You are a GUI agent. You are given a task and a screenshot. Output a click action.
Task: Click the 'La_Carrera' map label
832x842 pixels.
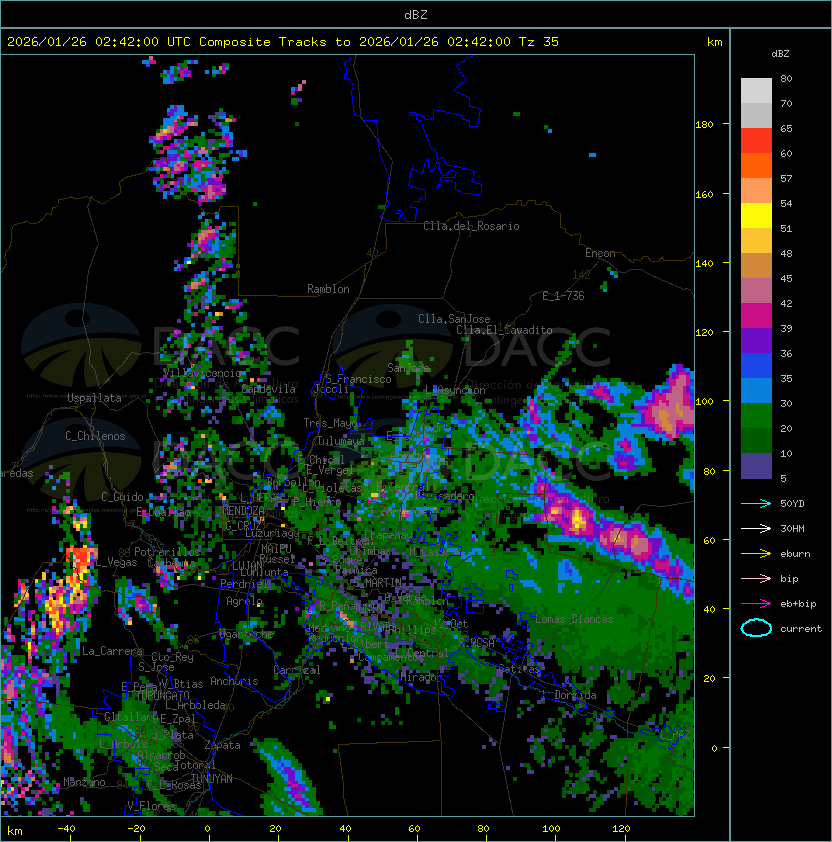[112, 651]
